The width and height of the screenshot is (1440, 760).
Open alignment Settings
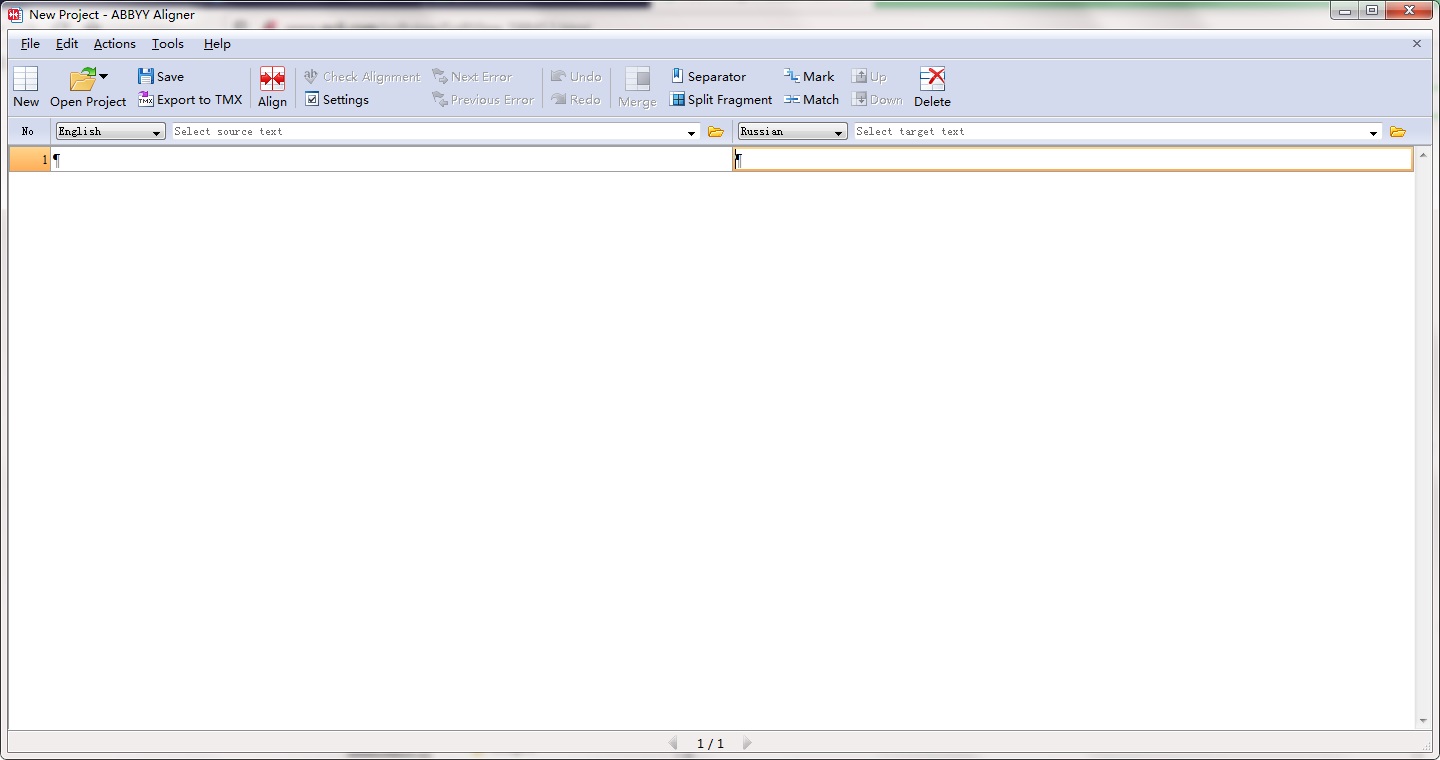coord(337,99)
